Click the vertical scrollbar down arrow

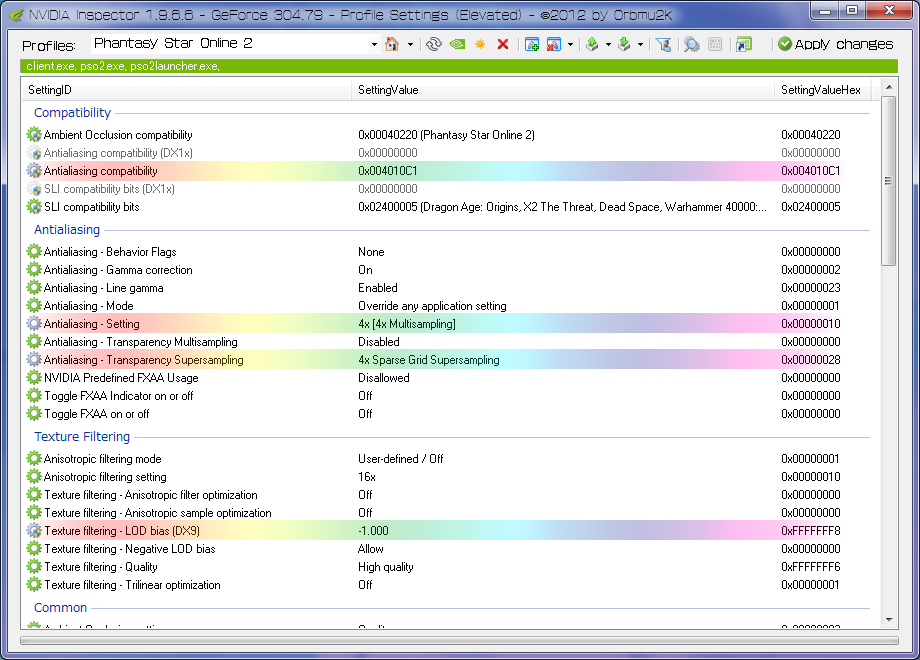889,620
